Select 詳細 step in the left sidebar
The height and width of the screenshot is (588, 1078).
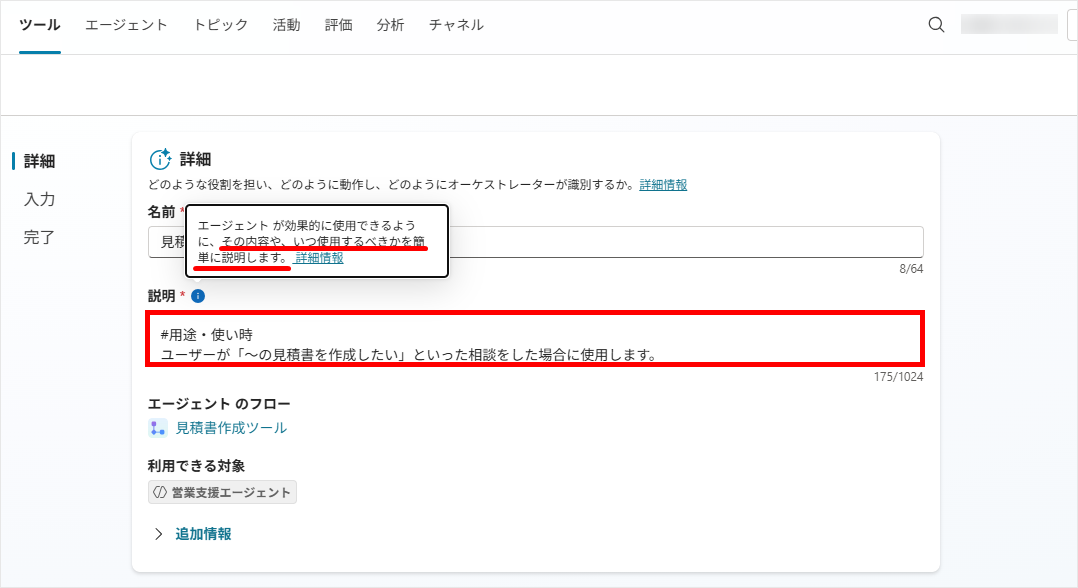point(39,161)
